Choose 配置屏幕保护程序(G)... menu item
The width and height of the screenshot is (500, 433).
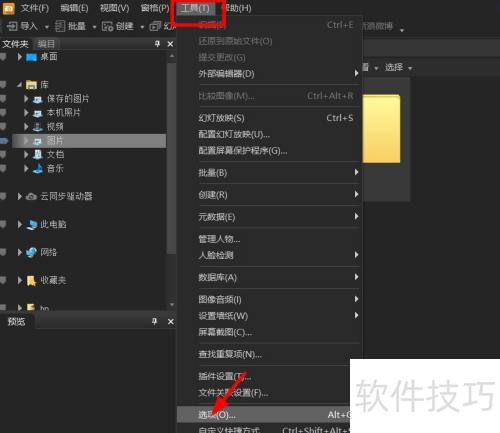click(x=269, y=151)
